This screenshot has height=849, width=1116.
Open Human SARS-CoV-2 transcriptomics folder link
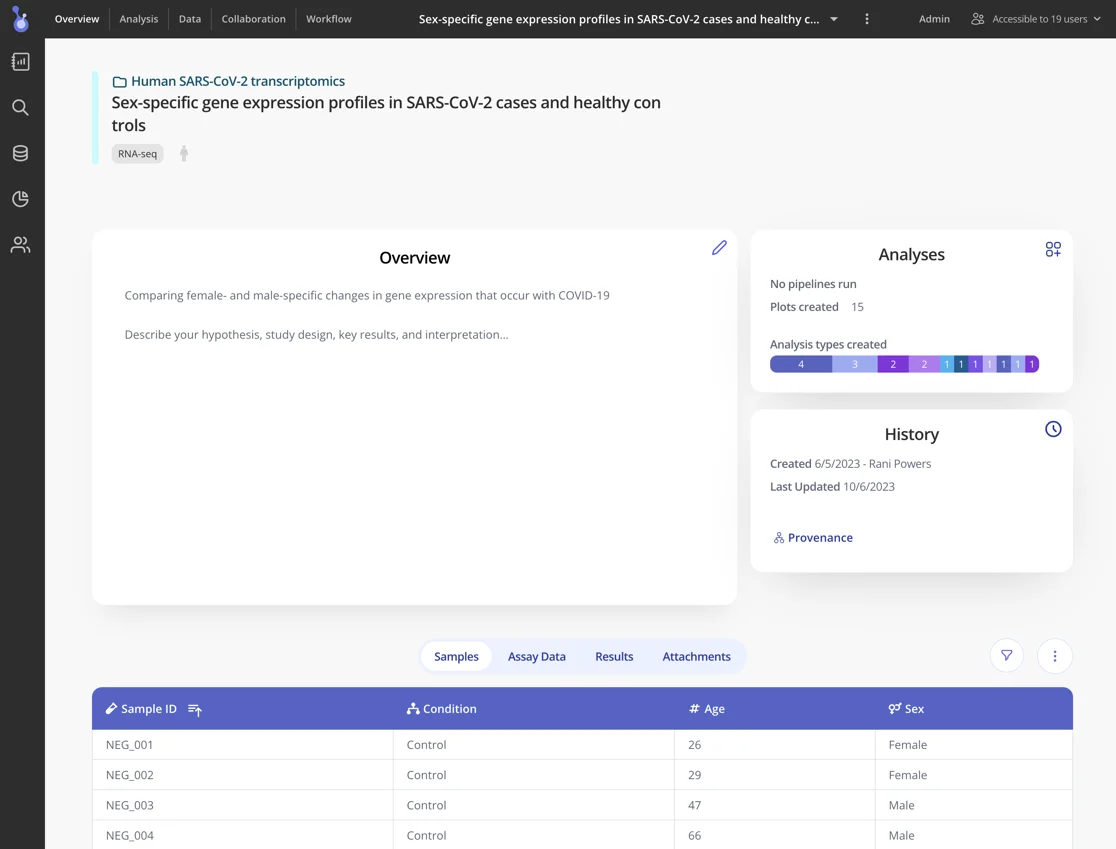(237, 81)
